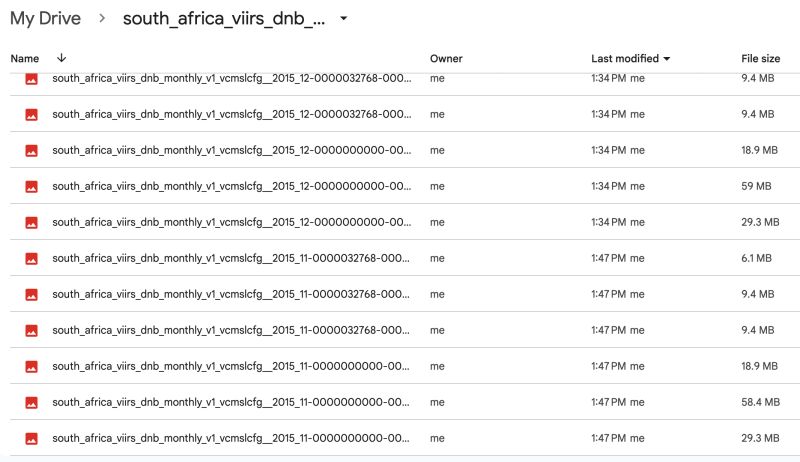Click the 18.9 MB size in the 2015_12 row
Image resolution: width=800 pixels, height=462 pixels.
759,150
